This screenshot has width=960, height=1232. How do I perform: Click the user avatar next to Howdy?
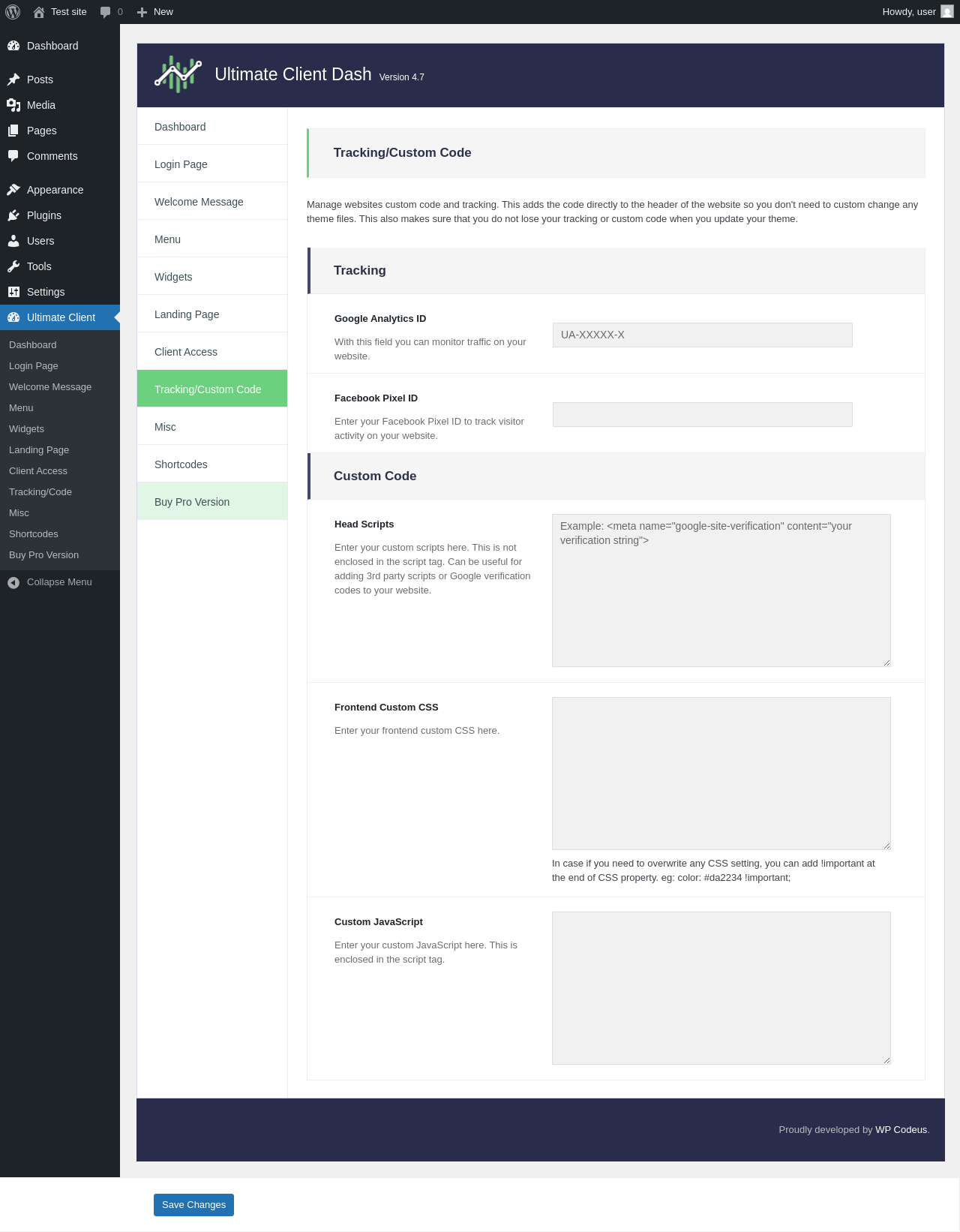[x=947, y=12]
